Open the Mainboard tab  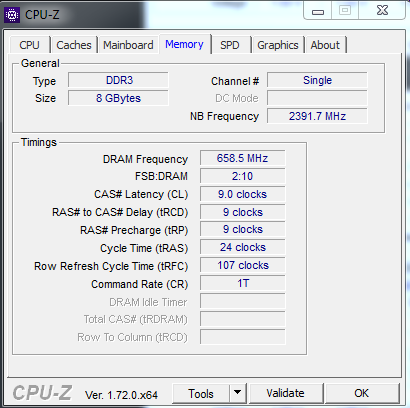[128, 45]
